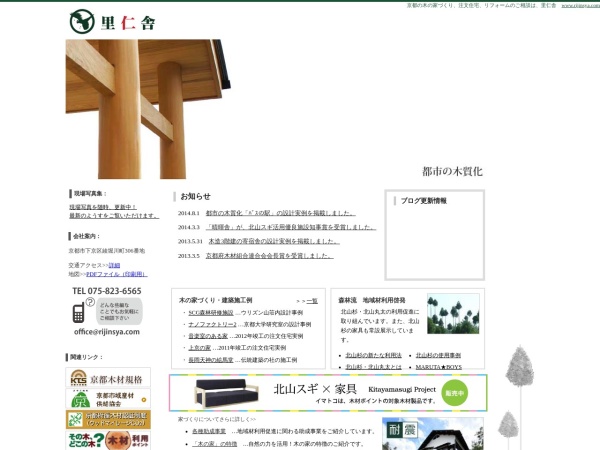The height and width of the screenshot is (450, 600).
Task: Click the wooden pillar hero image
Action: (x=148, y=109)
